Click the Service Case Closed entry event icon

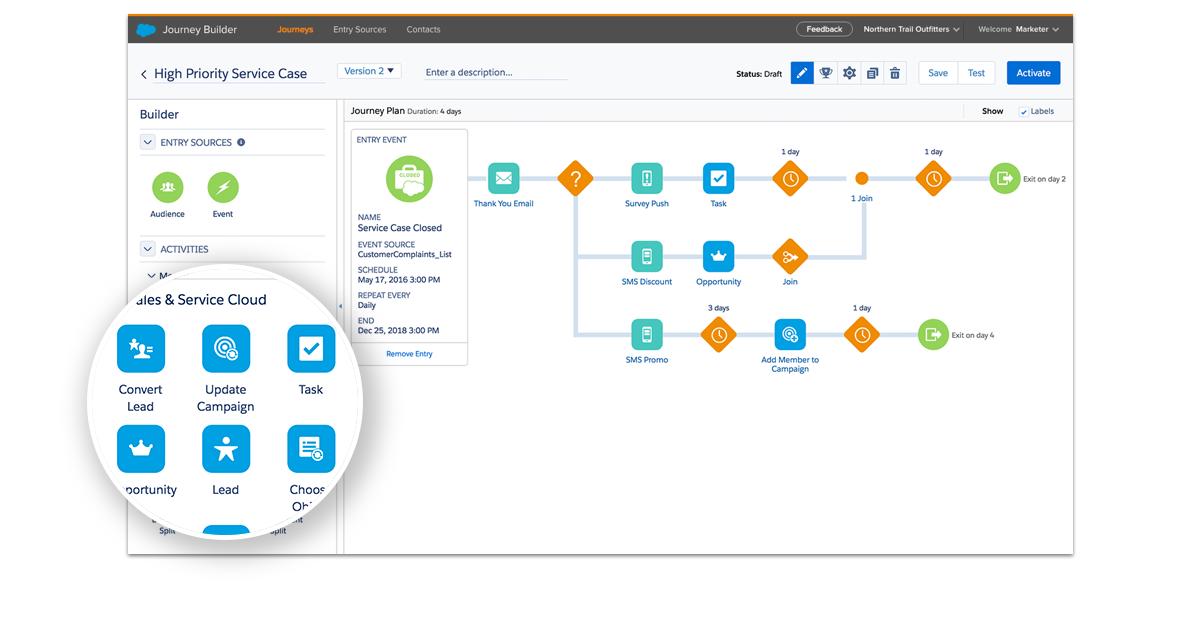pos(410,179)
